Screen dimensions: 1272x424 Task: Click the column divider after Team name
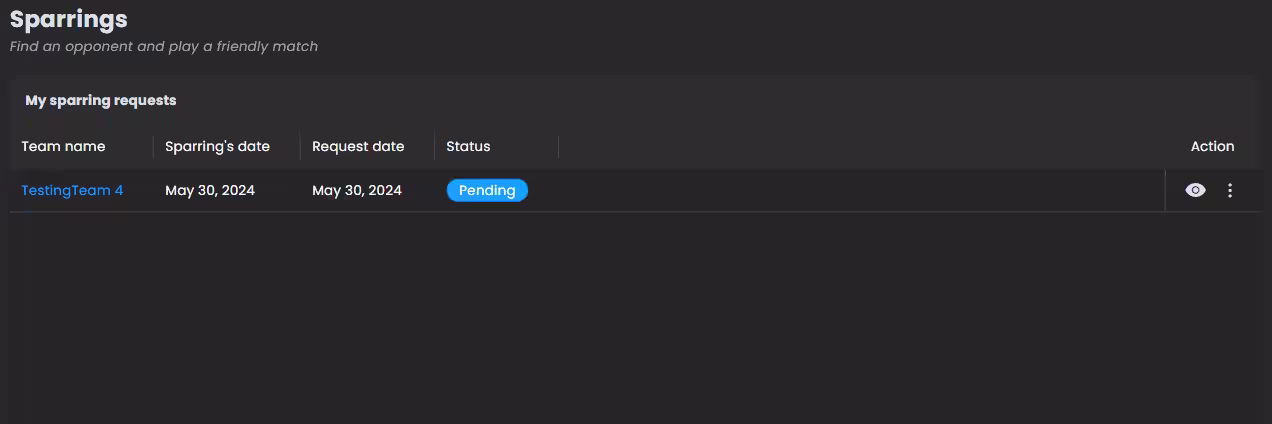click(153, 147)
